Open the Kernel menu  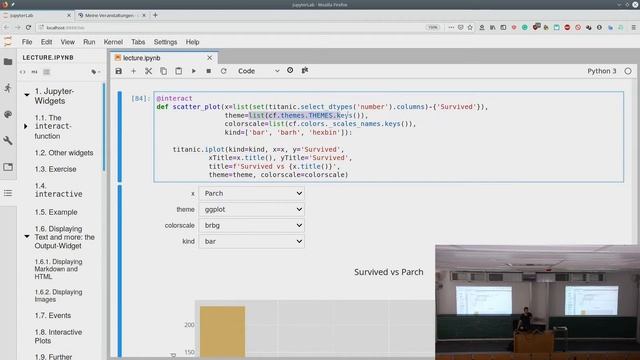(113, 42)
